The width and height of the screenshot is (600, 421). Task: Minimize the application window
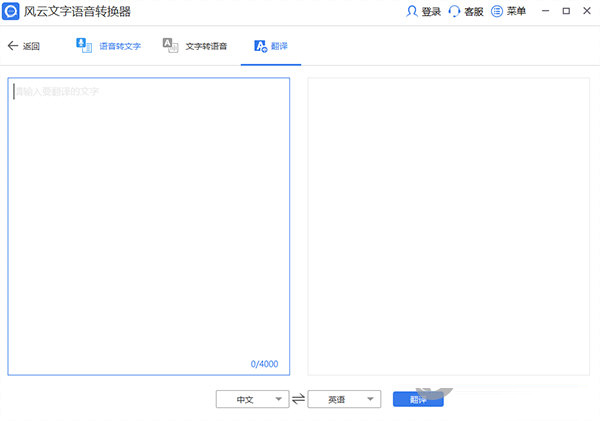coord(546,12)
